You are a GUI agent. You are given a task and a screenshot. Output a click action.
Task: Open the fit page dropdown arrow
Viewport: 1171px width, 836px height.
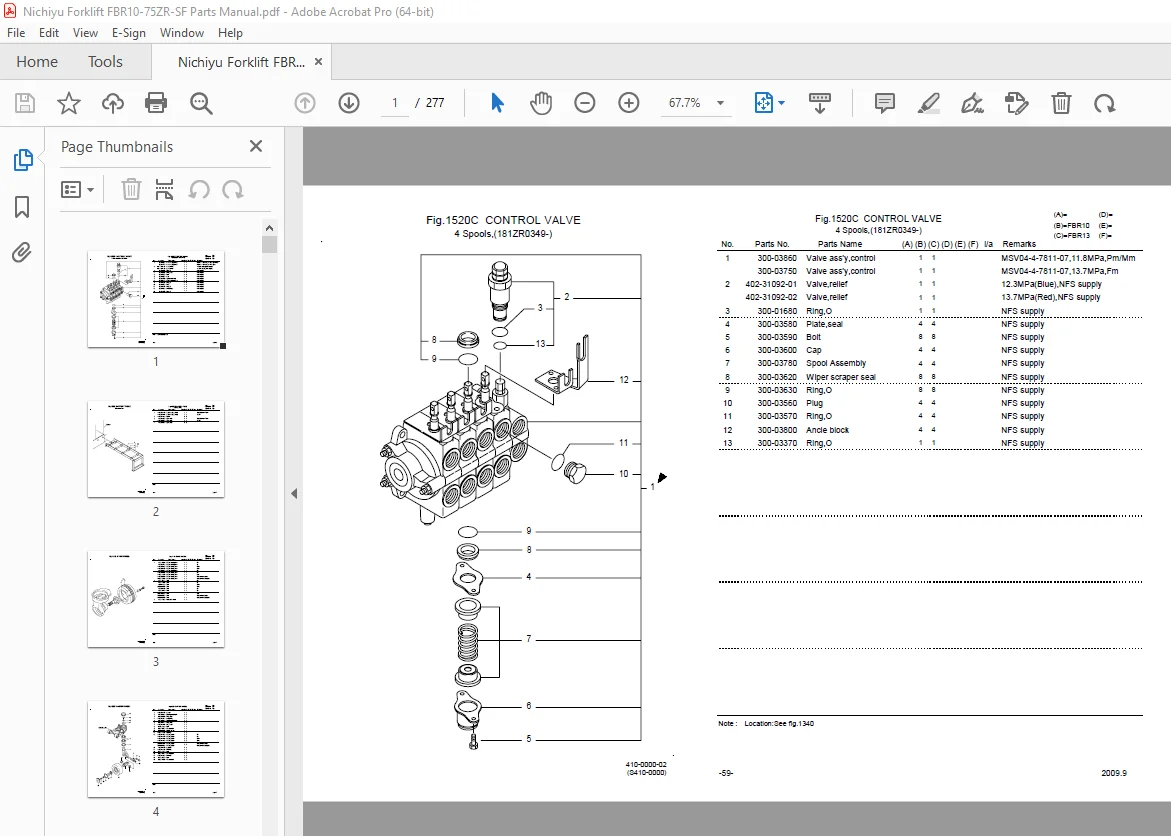781,103
